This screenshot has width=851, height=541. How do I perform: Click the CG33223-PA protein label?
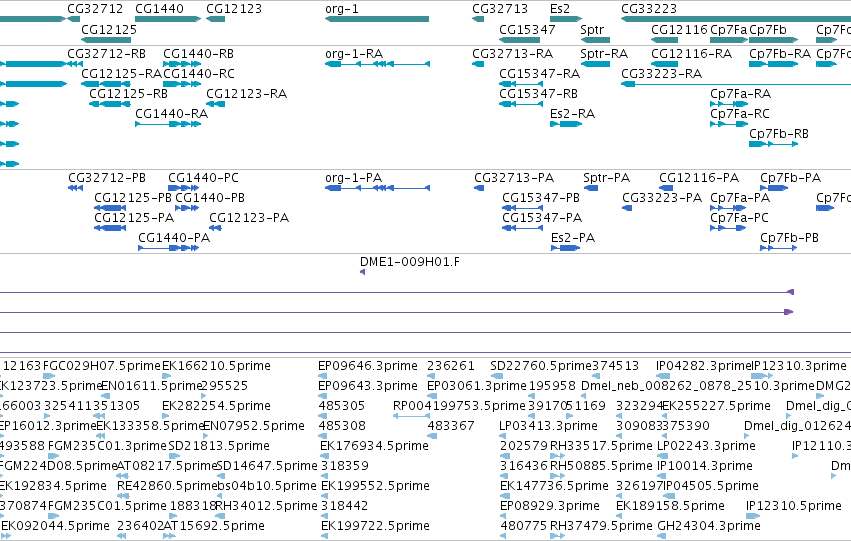click(662, 198)
